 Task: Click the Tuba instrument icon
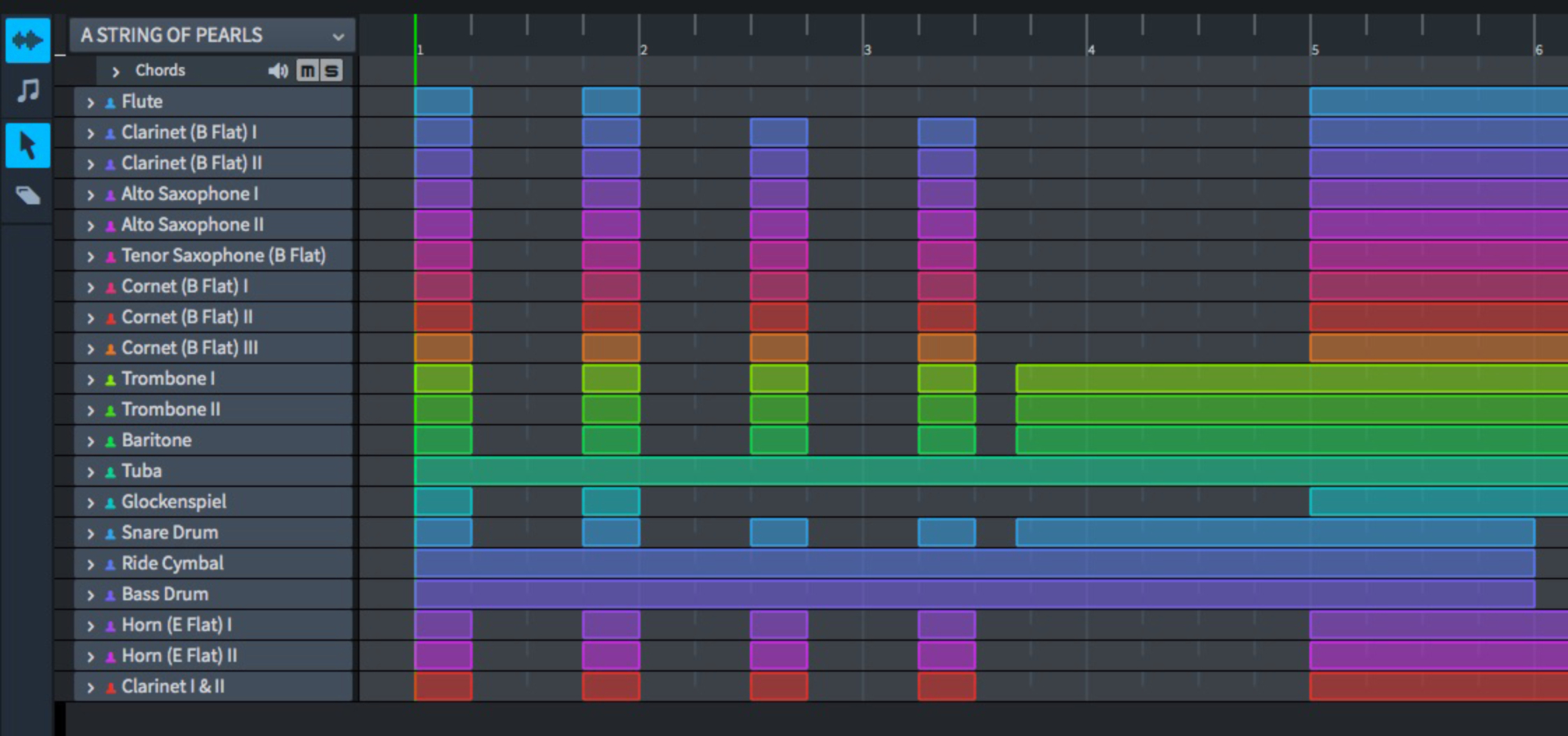point(110,472)
